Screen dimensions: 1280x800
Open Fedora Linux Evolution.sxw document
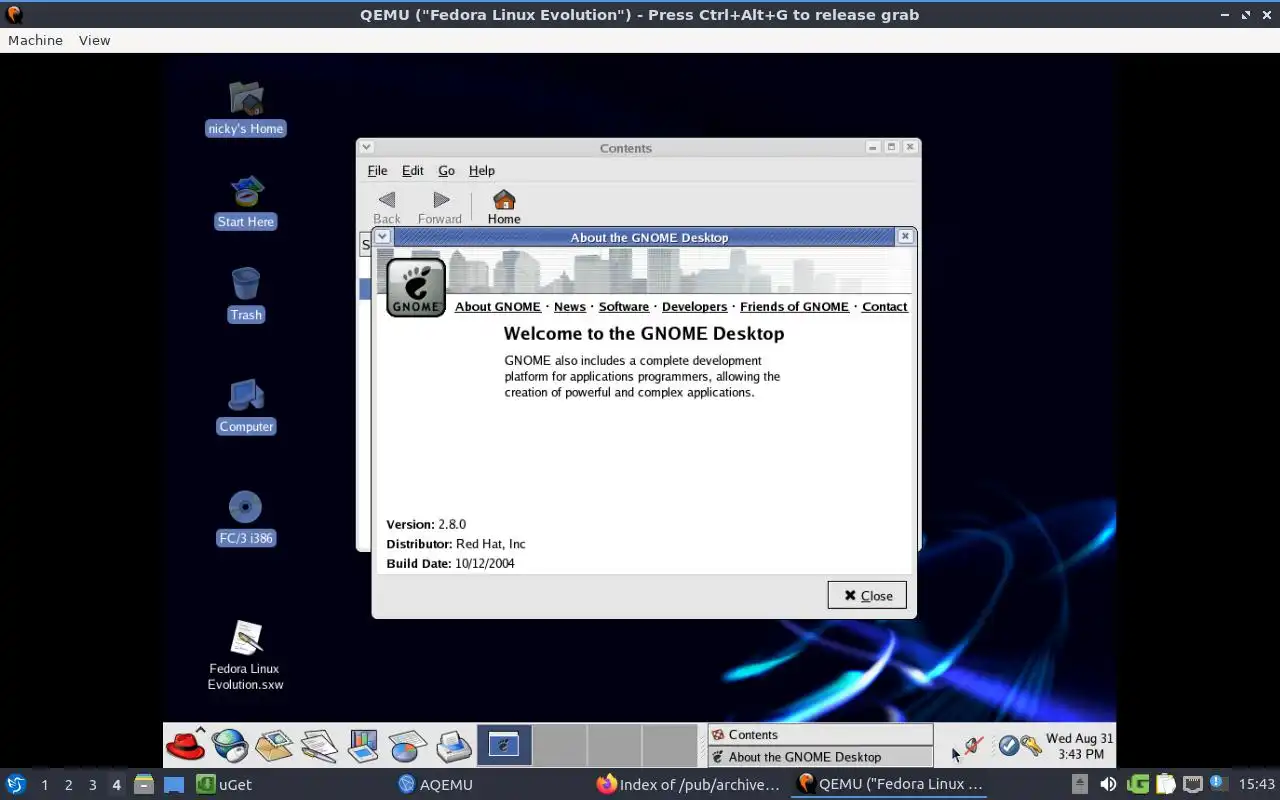click(246, 655)
